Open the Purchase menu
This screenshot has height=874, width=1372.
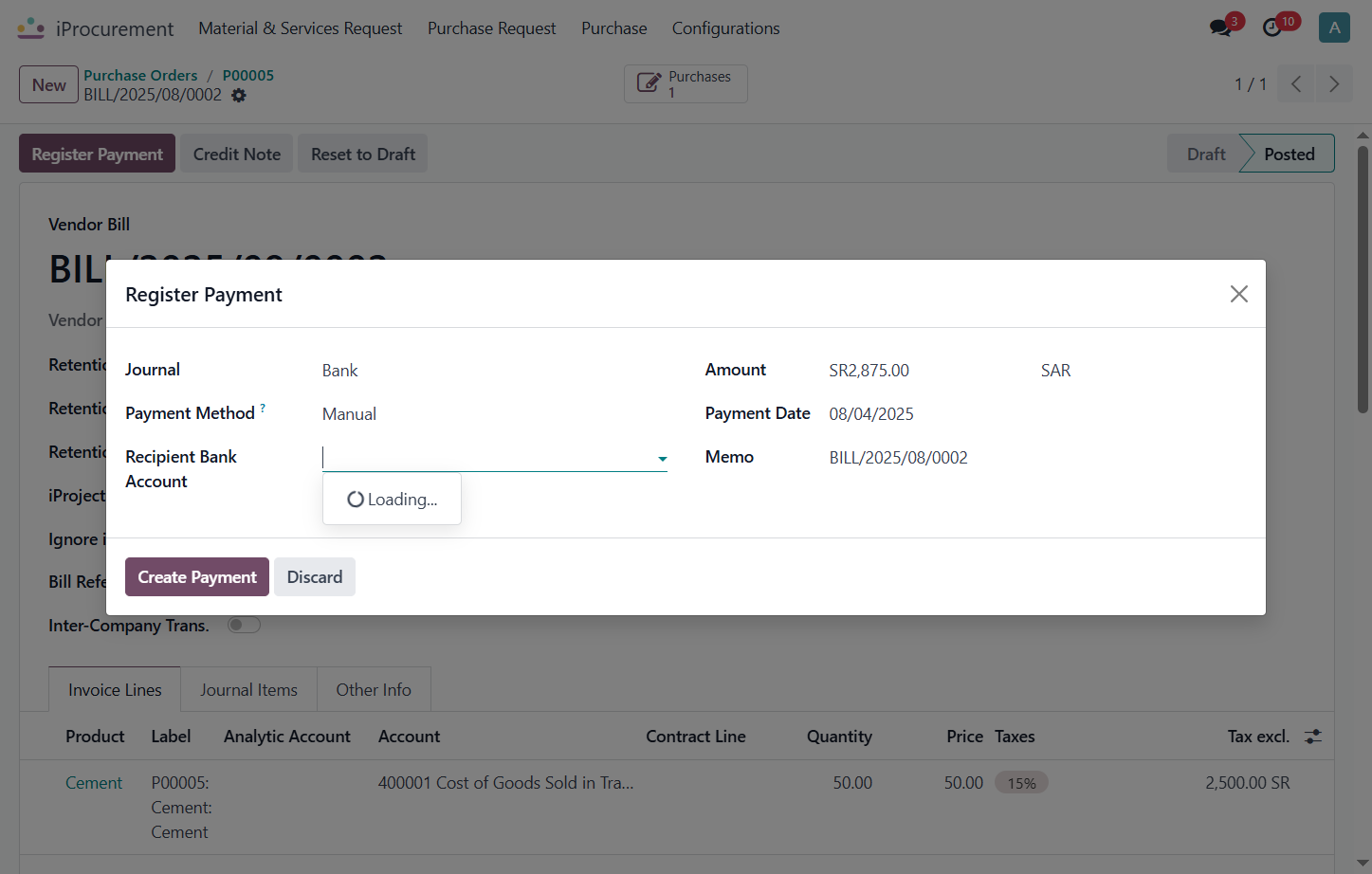tap(614, 28)
